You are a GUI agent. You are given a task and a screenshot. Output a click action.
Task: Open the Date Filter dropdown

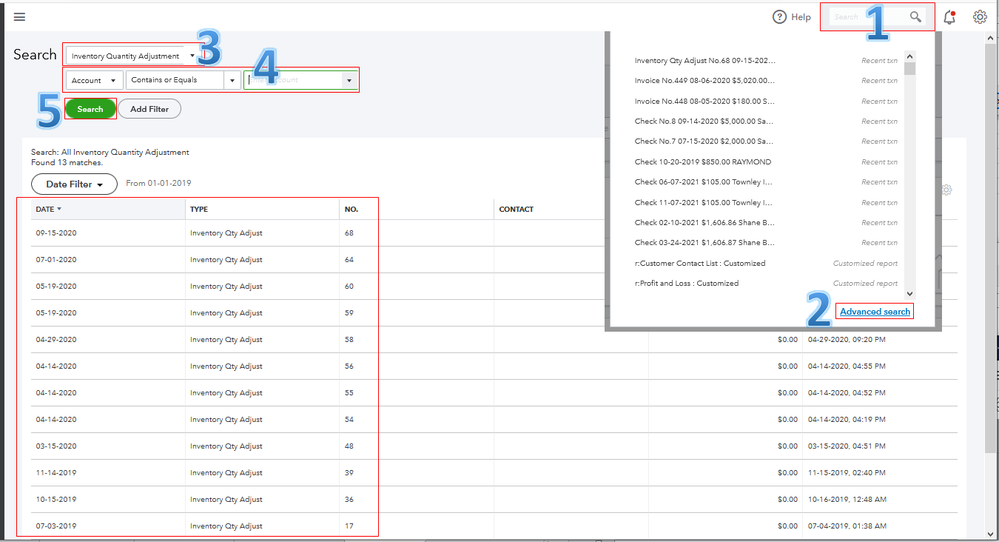[74, 184]
